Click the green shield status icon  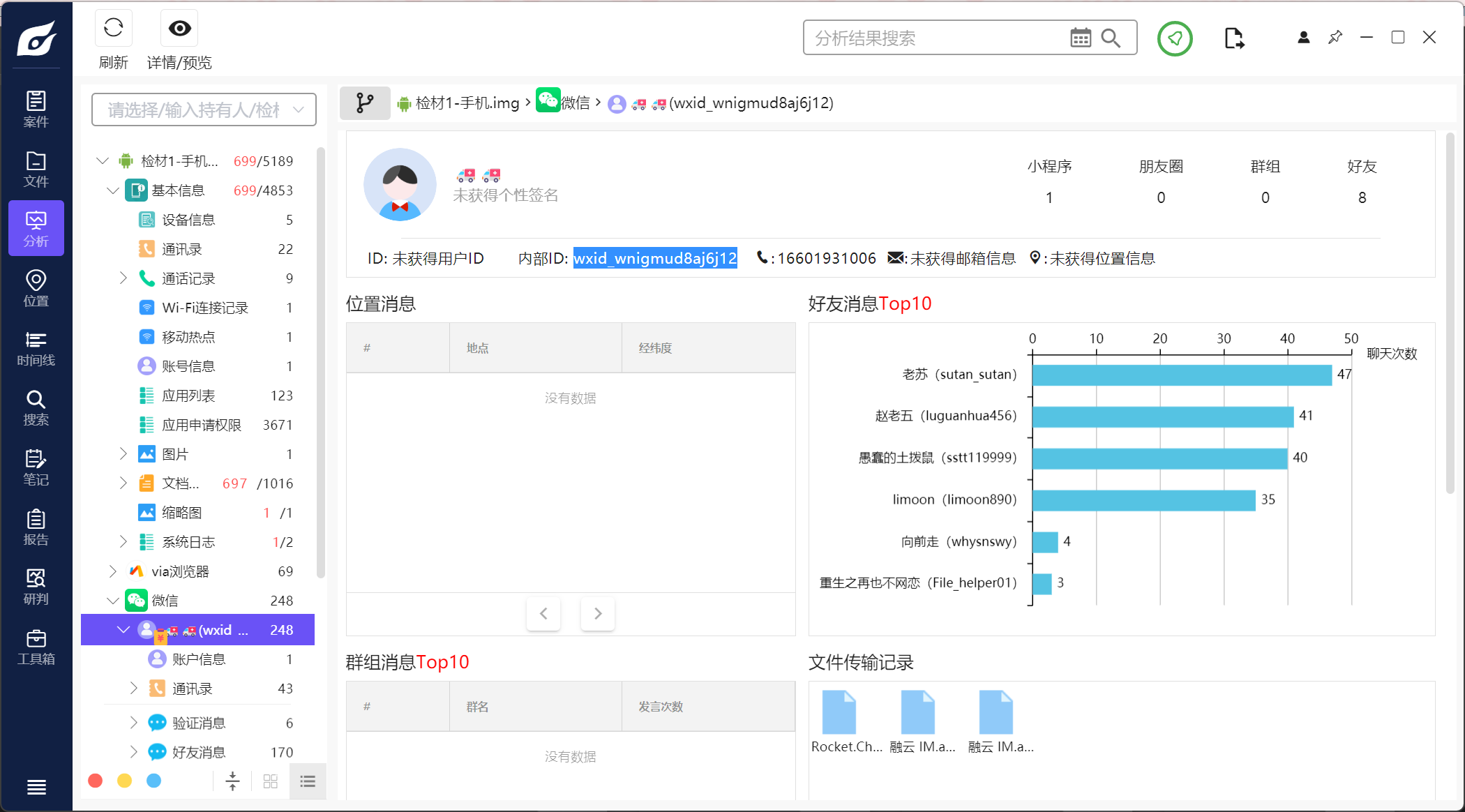[x=1175, y=38]
